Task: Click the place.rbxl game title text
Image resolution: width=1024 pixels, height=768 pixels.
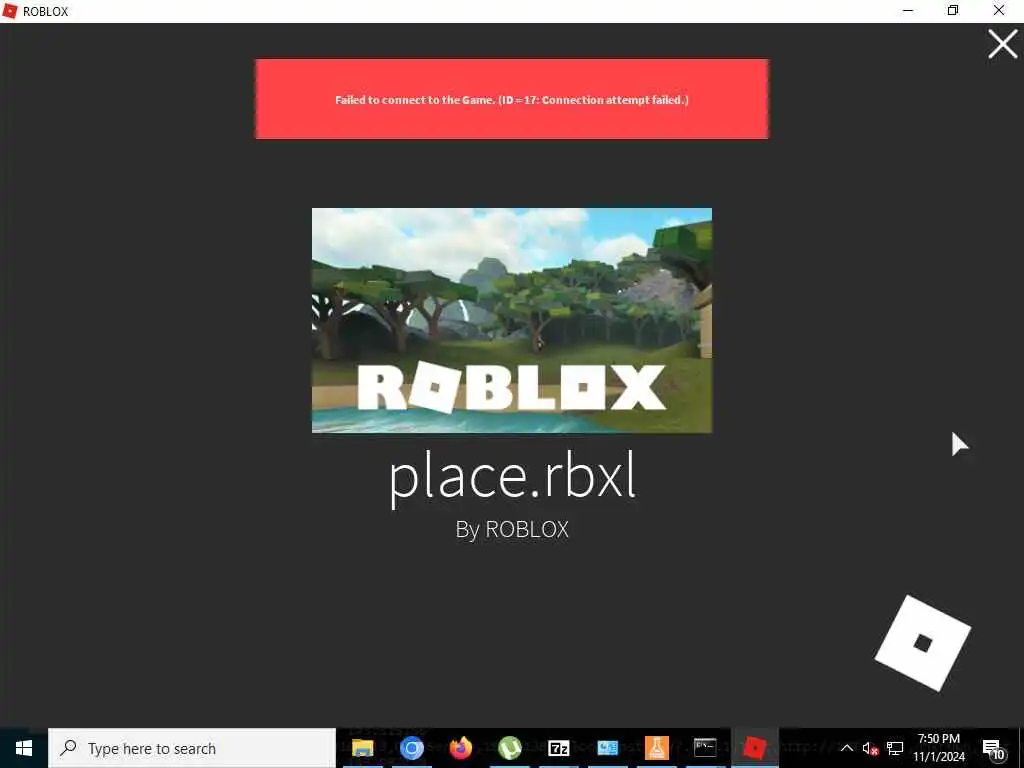Action: tap(512, 479)
